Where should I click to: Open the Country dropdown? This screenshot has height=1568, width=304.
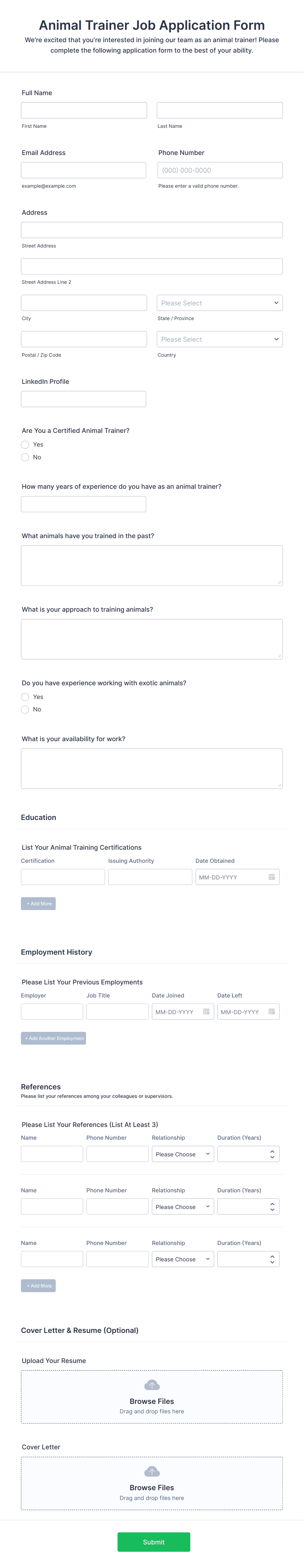219,339
